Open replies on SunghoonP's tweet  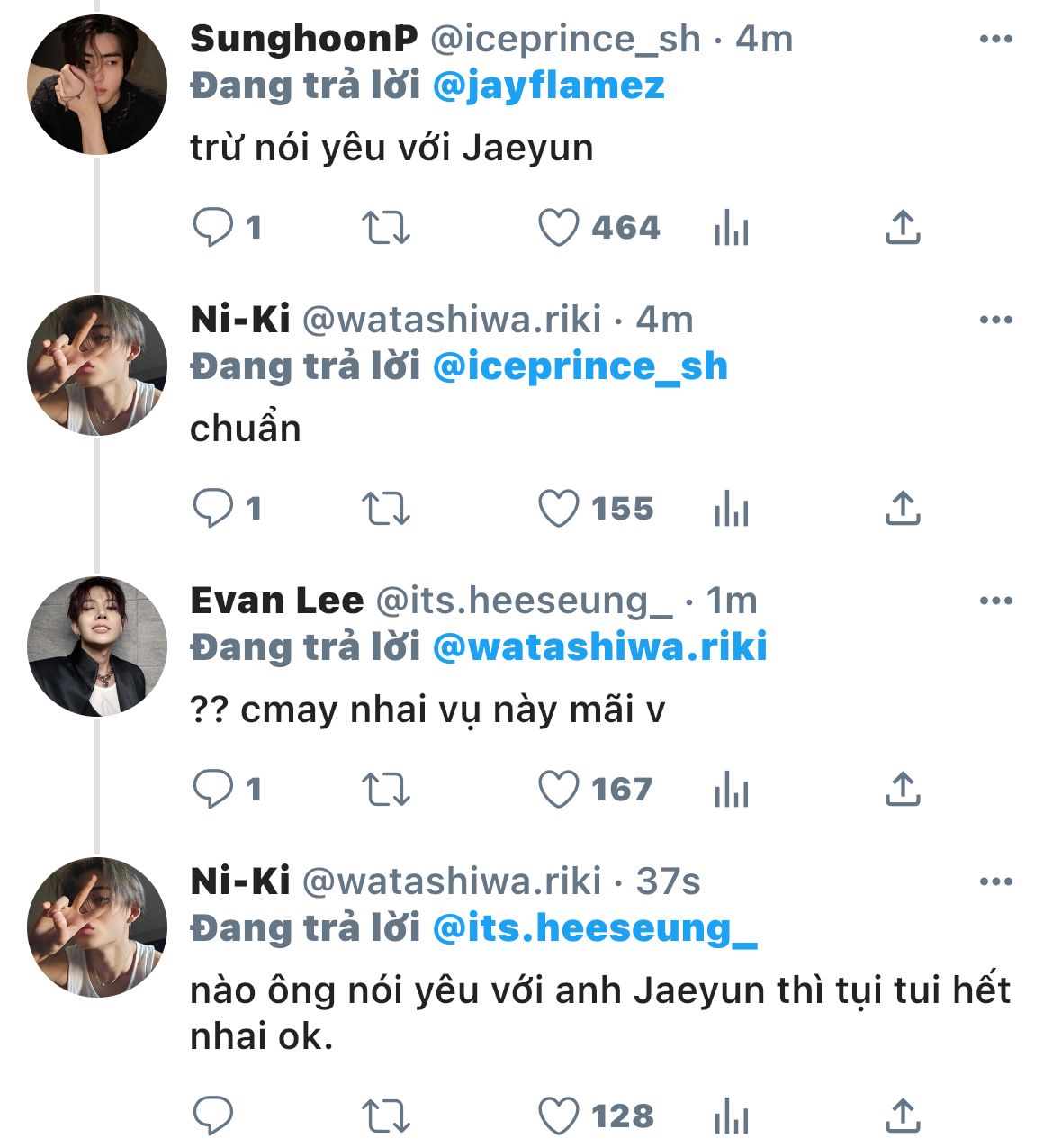213,228
